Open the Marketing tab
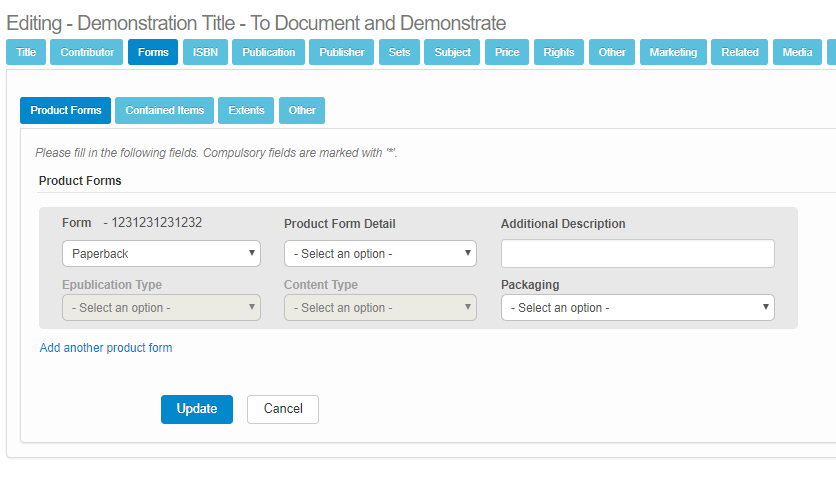 click(x=673, y=52)
